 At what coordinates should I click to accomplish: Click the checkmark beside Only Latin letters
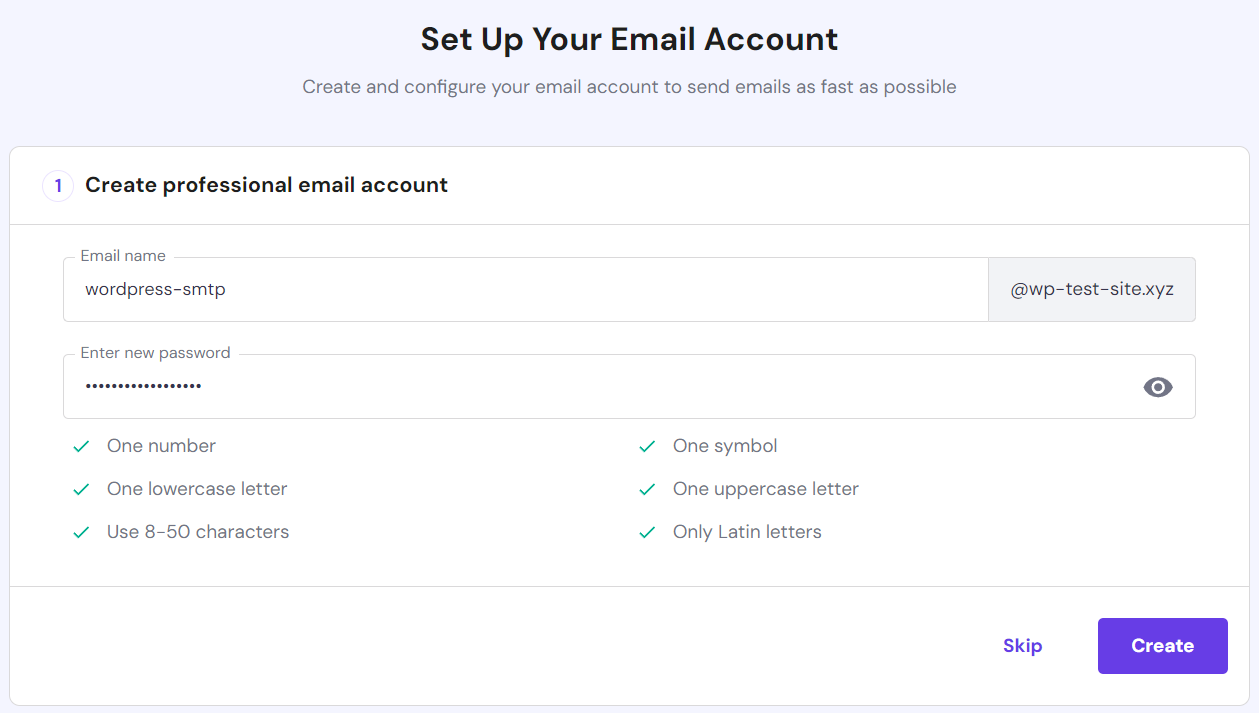click(x=647, y=532)
